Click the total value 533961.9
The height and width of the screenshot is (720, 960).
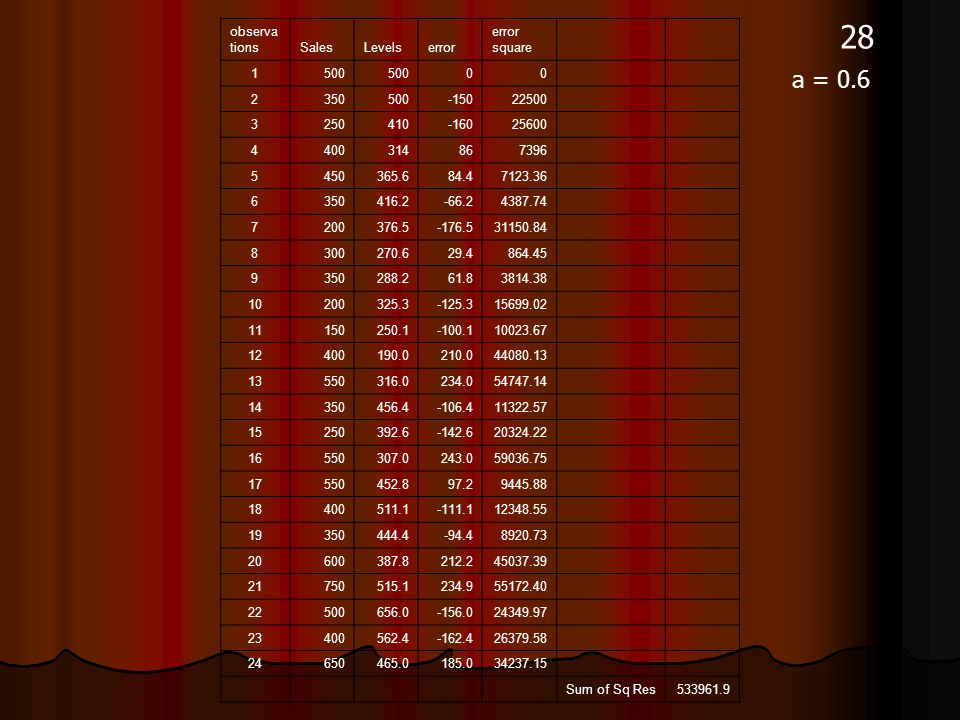[703, 689]
